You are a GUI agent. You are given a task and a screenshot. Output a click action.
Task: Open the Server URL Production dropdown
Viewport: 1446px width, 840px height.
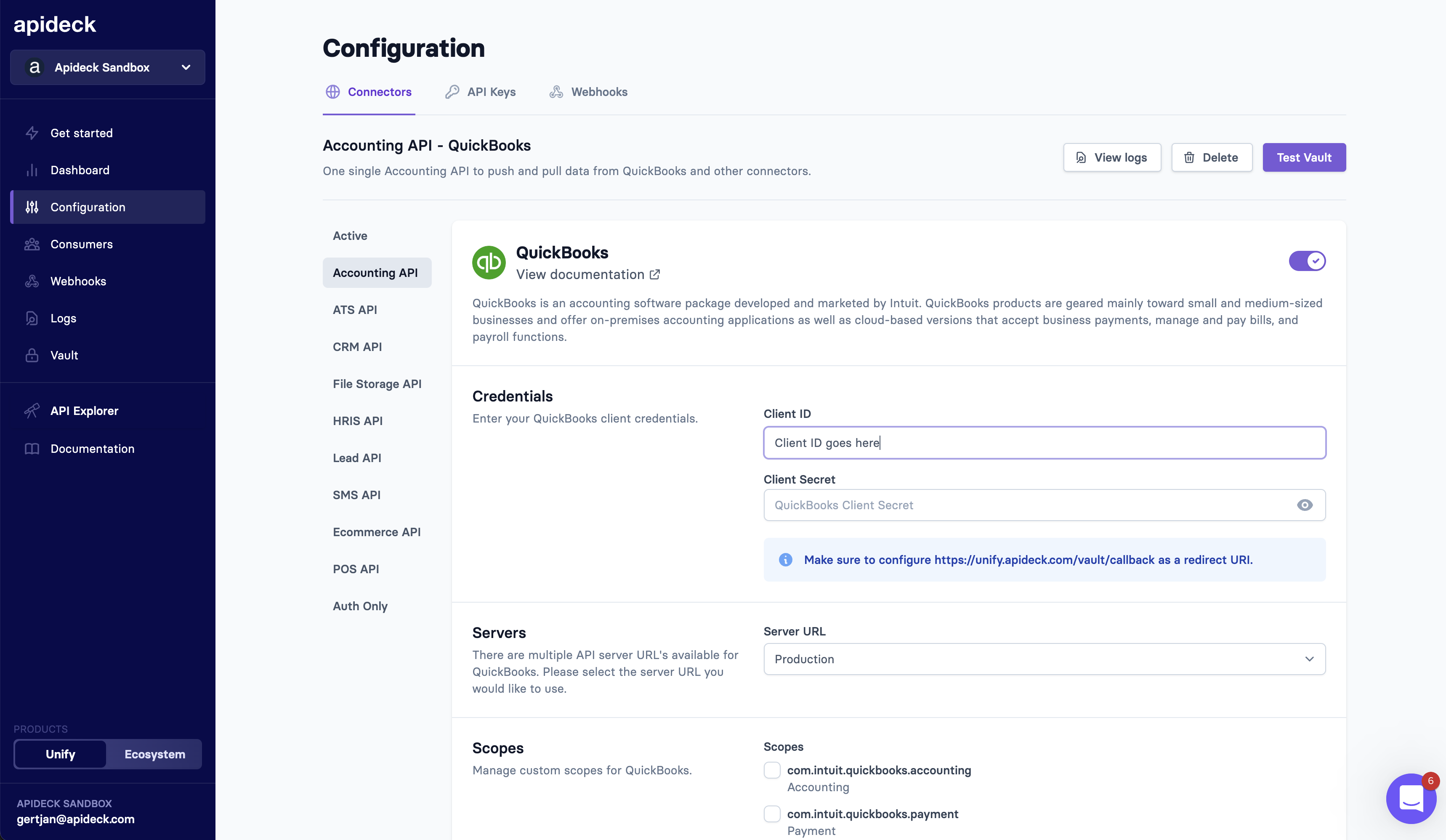click(x=1045, y=659)
